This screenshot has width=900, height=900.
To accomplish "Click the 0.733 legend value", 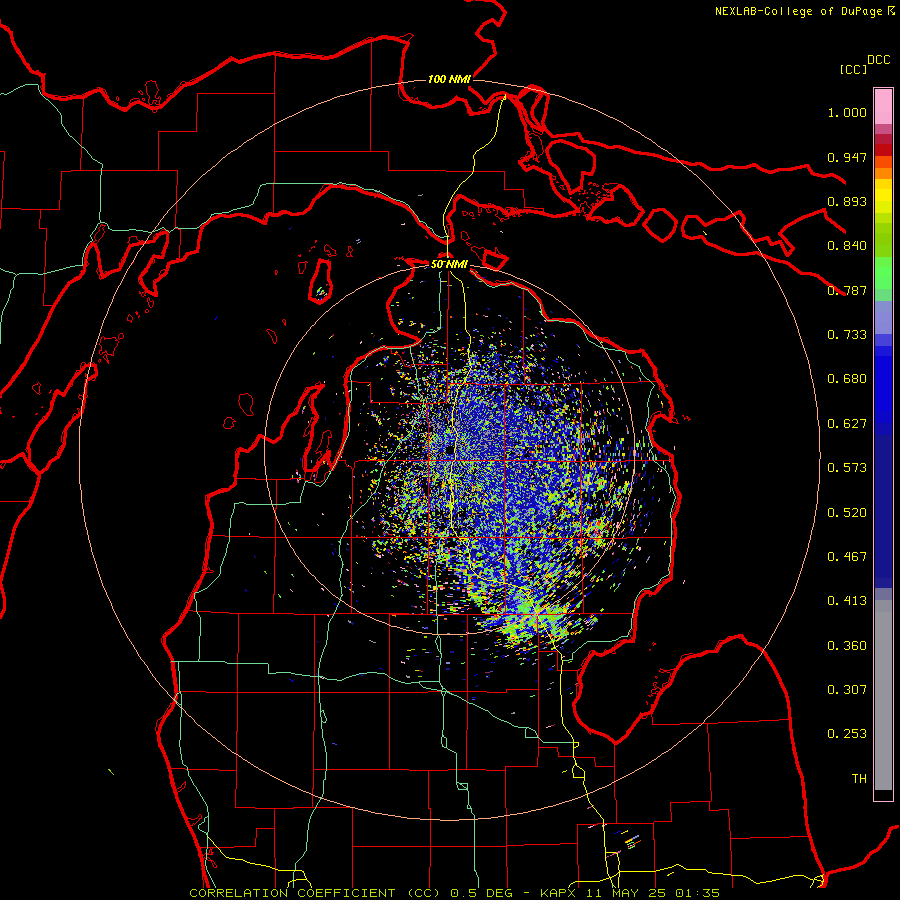I will (x=847, y=335).
